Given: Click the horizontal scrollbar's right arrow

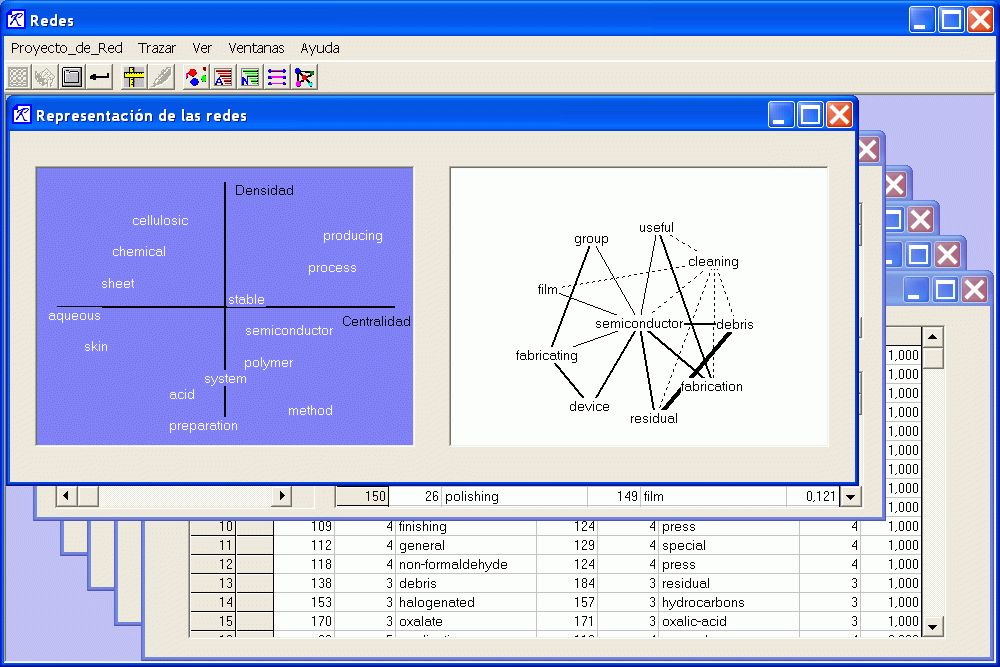Looking at the screenshot, I should (281, 496).
